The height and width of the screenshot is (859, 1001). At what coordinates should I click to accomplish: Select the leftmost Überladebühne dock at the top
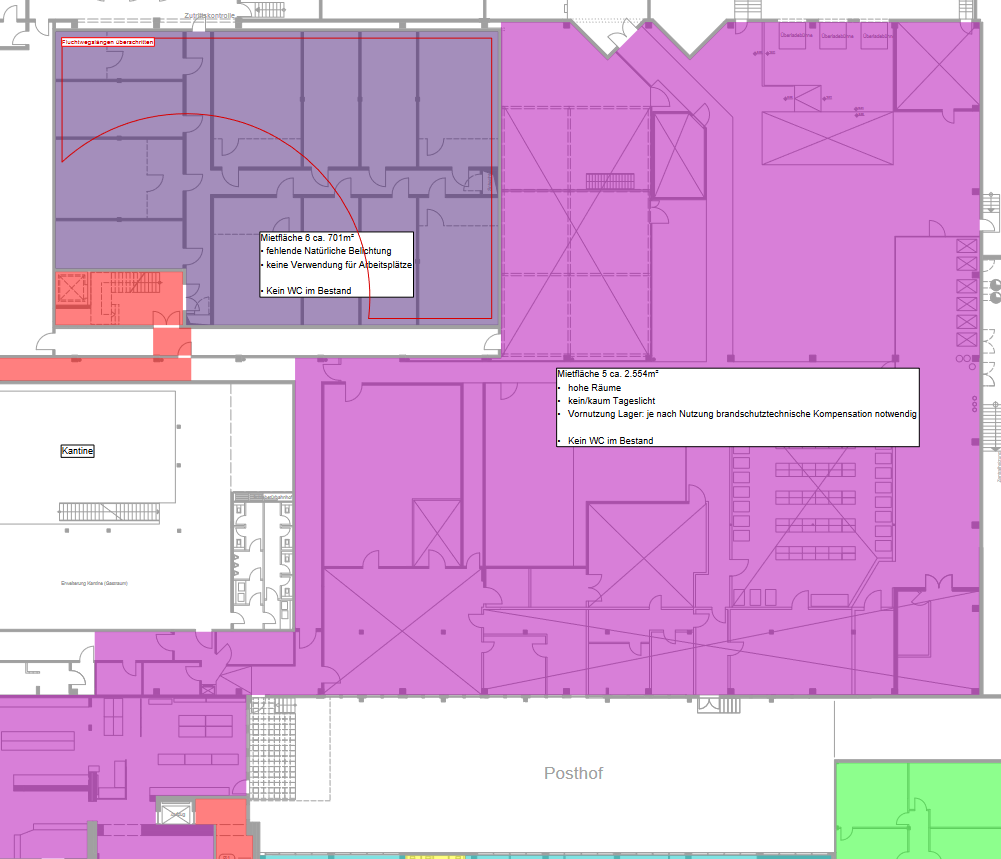point(793,37)
